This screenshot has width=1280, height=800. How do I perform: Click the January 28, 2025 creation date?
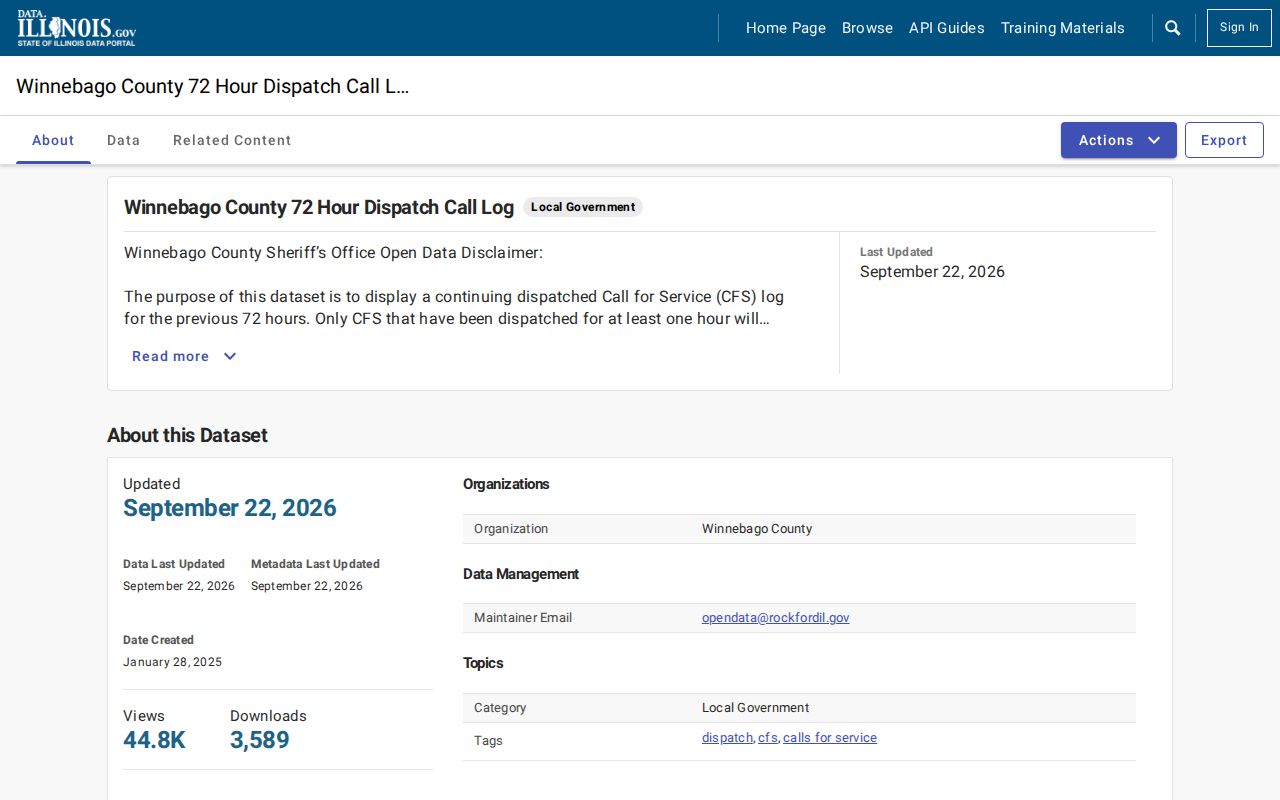coord(173,662)
